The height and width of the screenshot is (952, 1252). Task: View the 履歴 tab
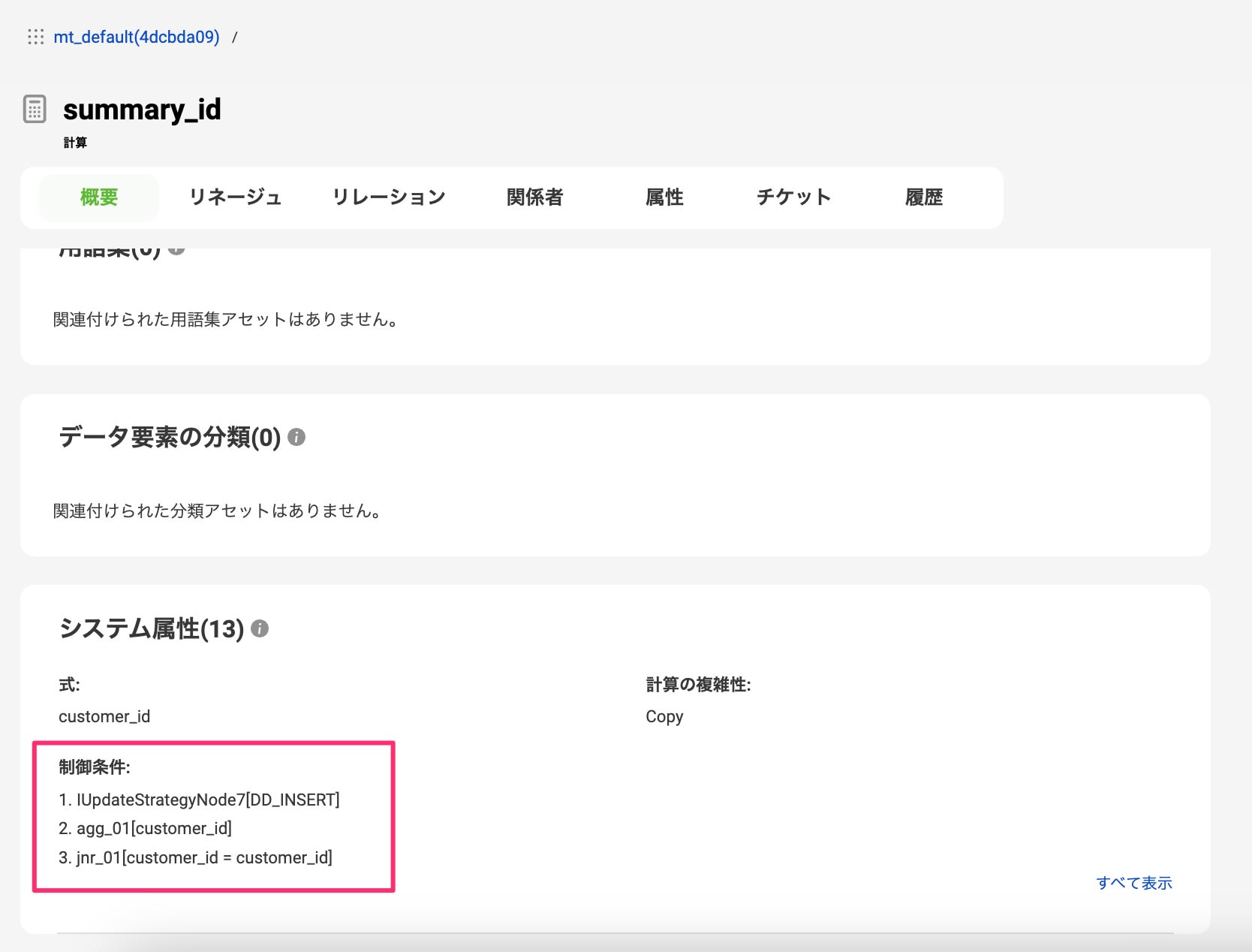pyautogui.click(x=924, y=197)
